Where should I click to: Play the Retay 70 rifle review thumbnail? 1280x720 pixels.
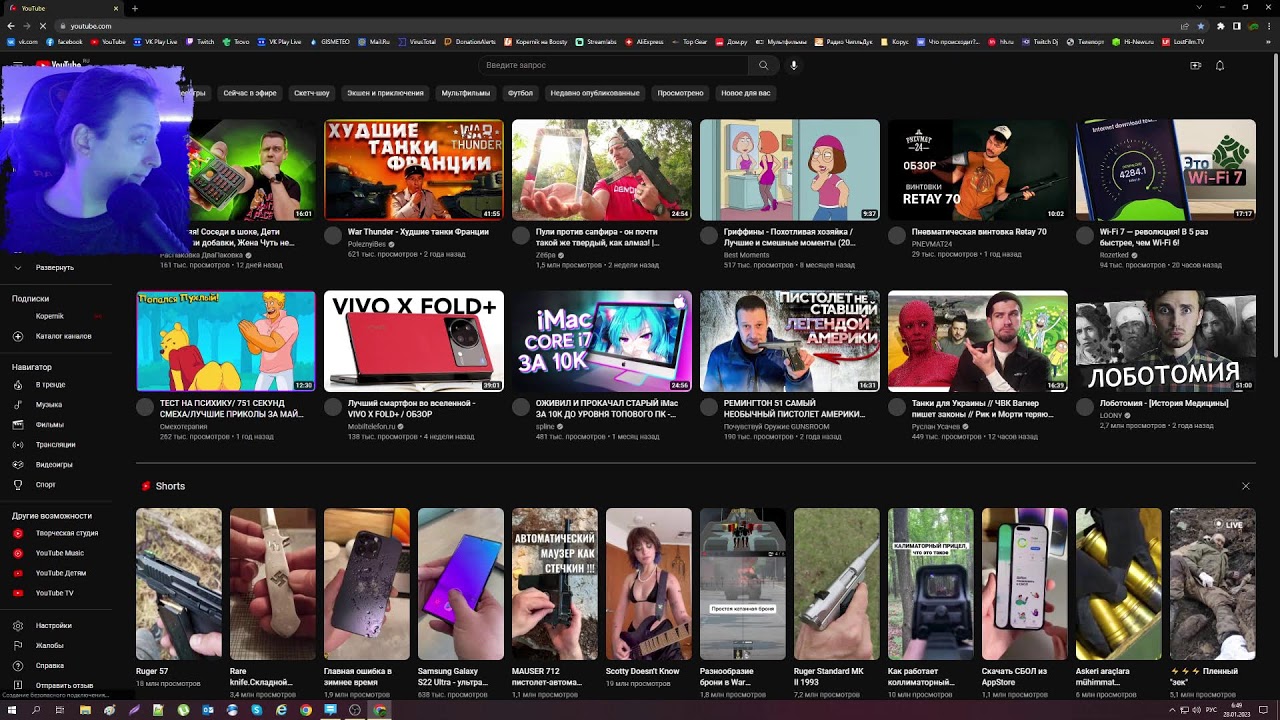(x=978, y=170)
